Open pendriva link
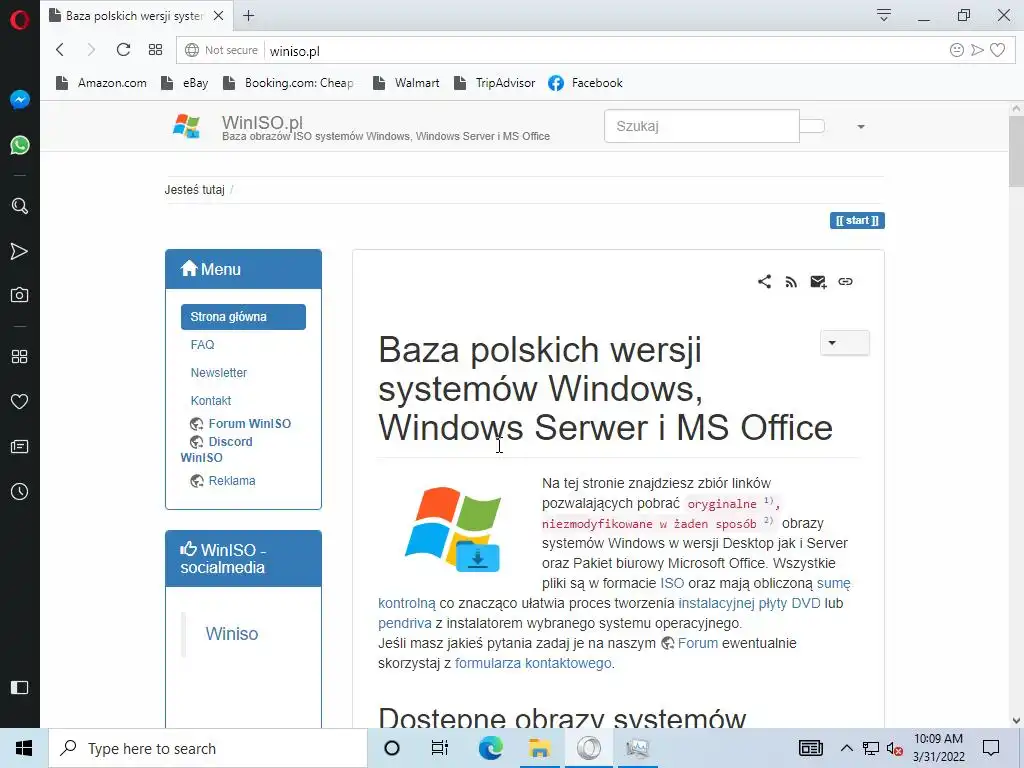This screenshot has width=1024, height=768. point(405,623)
